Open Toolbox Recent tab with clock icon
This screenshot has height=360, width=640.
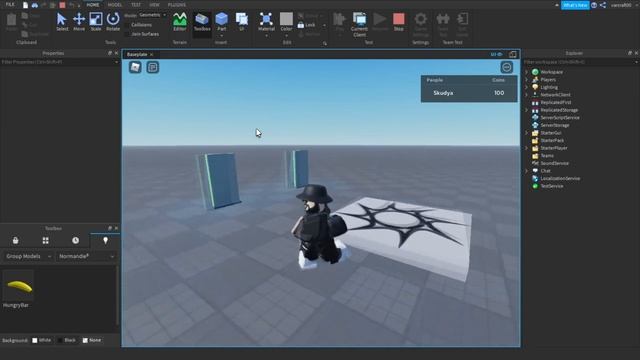(76, 240)
